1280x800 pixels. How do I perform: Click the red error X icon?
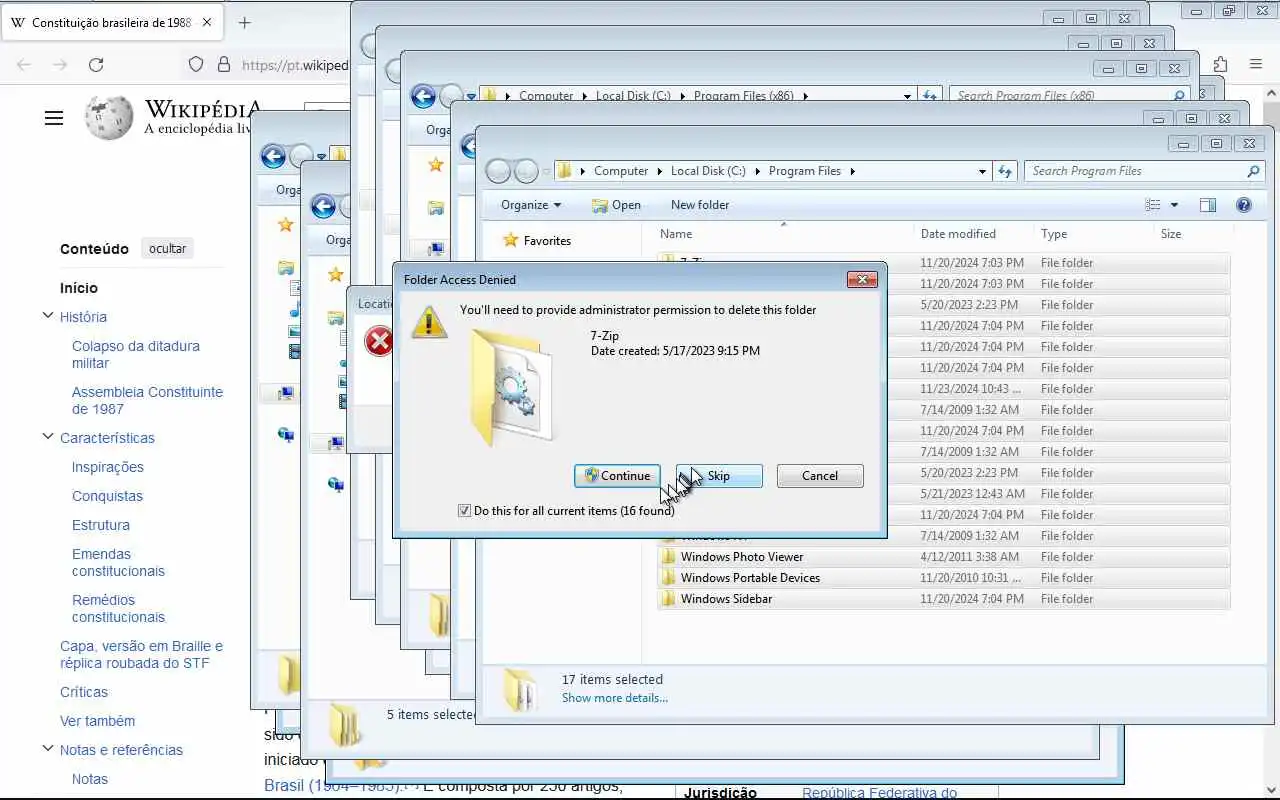[x=379, y=342]
